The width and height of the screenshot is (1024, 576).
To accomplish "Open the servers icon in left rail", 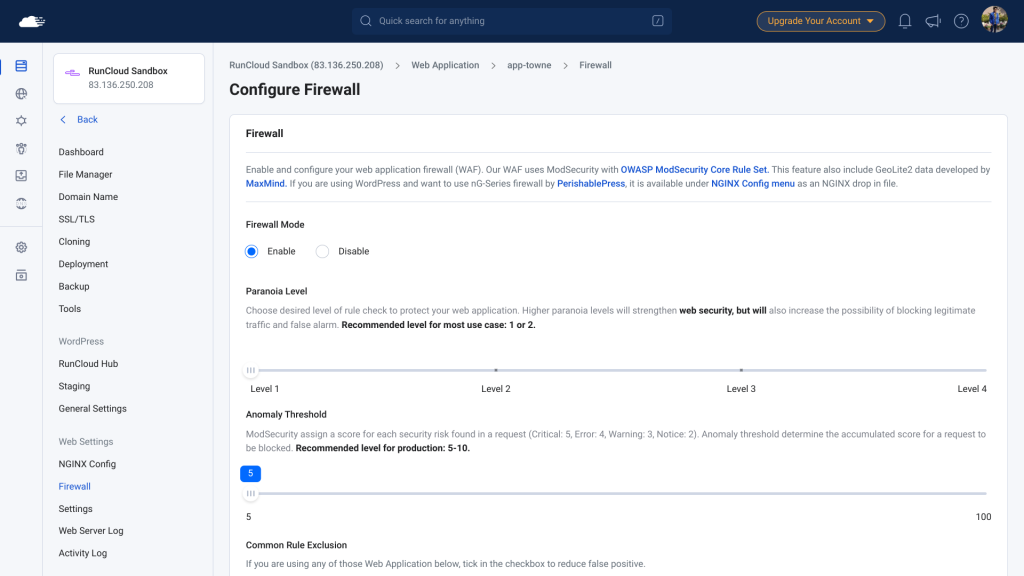I will 22,66.
